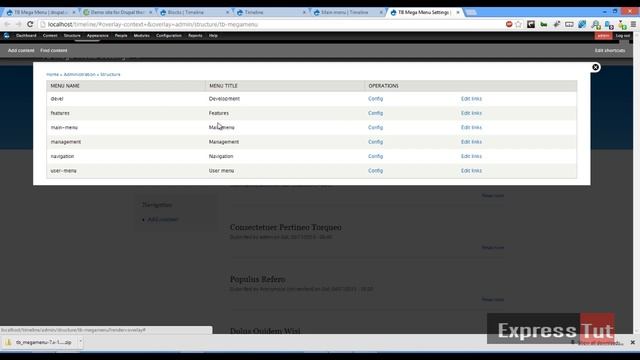Open the Structure admin menu item
The image size is (640, 360).
72,36
